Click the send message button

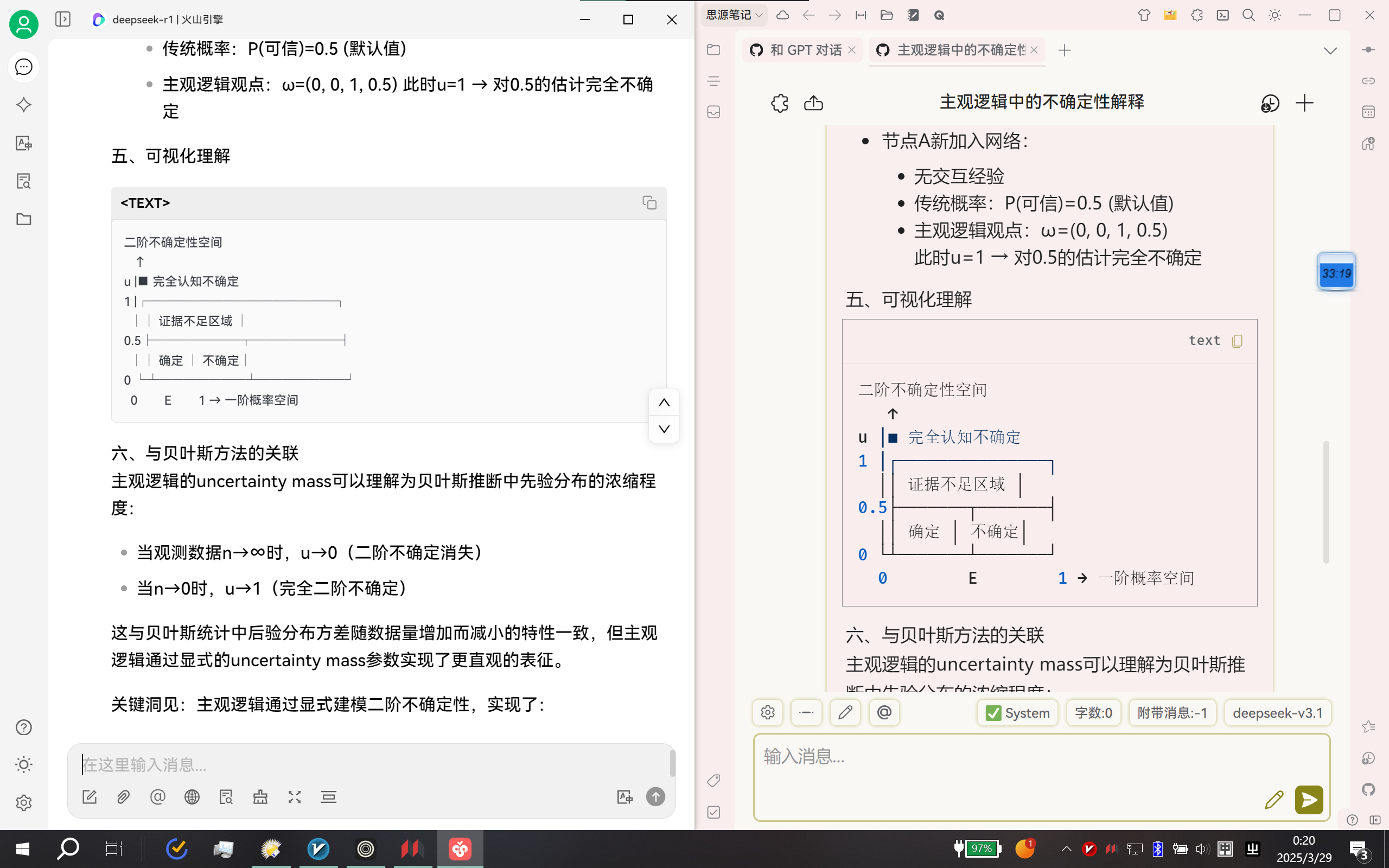pos(1309,799)
